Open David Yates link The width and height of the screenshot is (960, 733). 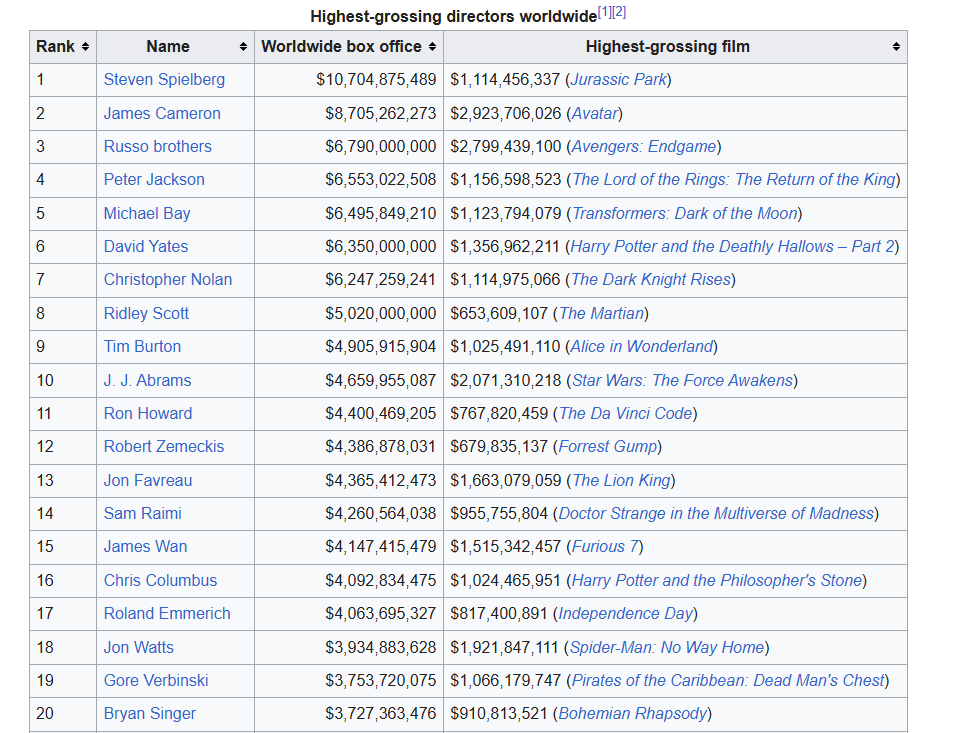(146, 246)
